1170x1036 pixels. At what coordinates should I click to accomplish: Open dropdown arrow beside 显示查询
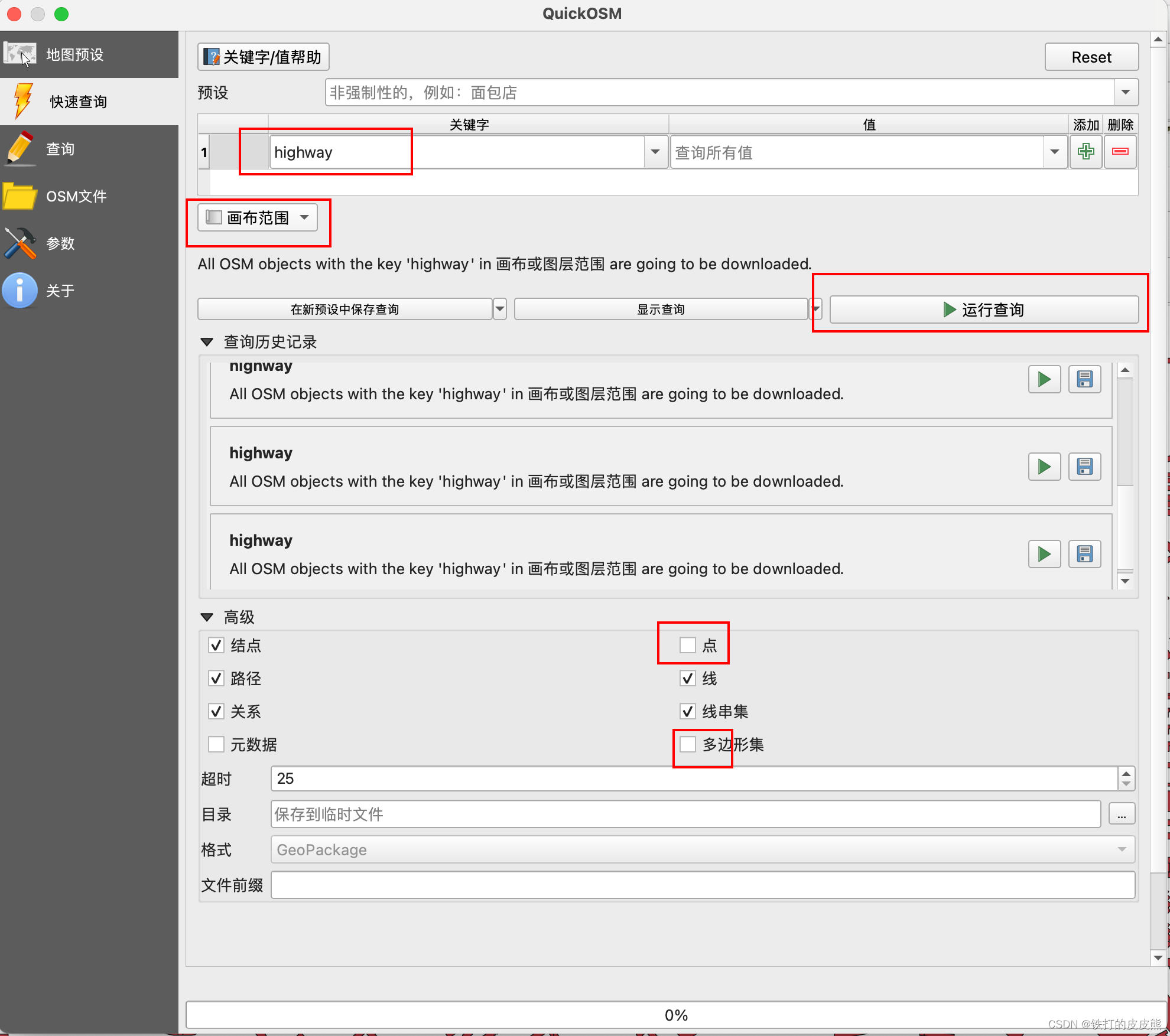(816, 309)
